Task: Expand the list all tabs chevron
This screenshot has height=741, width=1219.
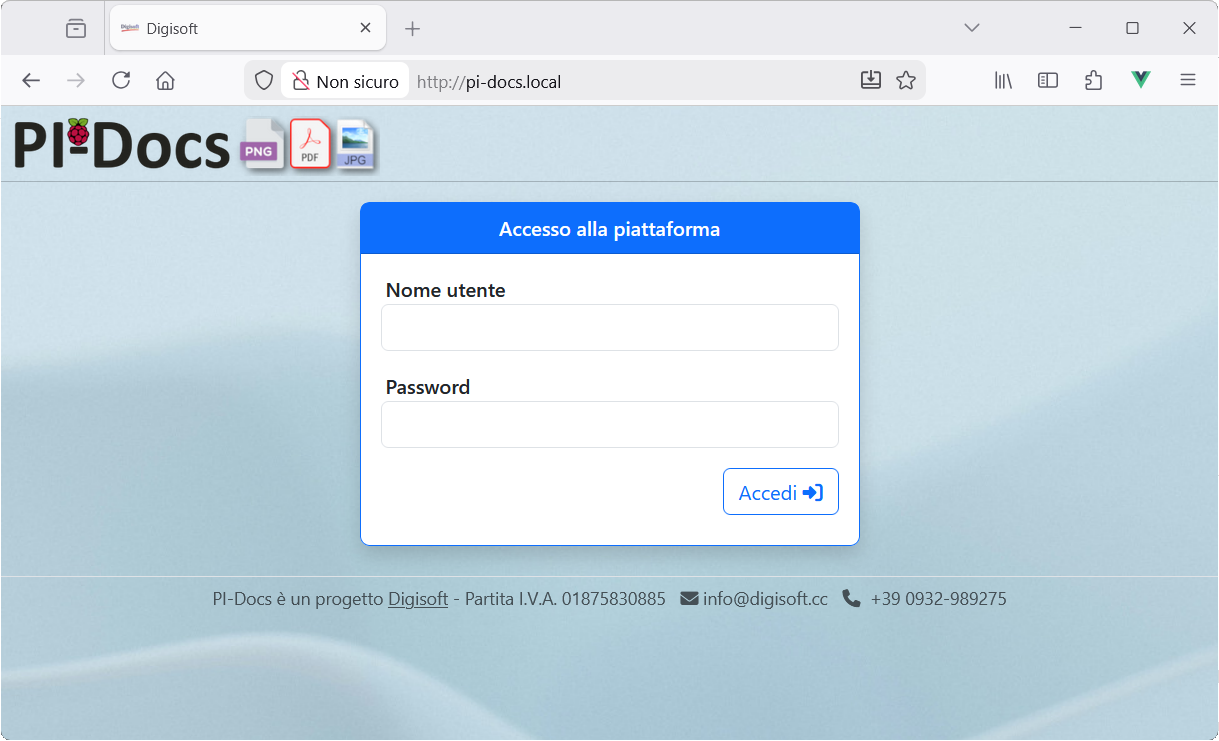Action: pyautogui.click(x=972, y=28)
